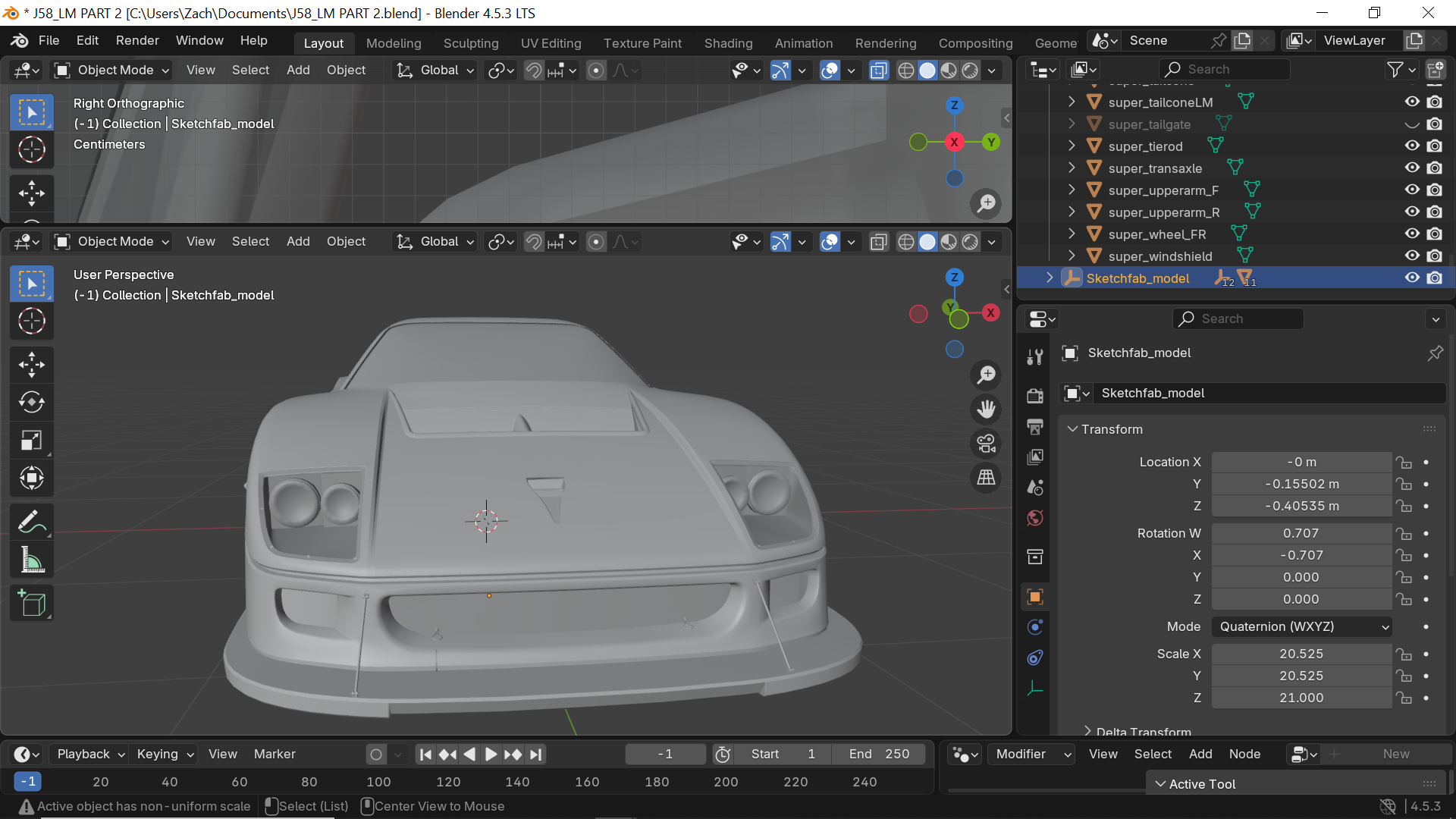Select the Measure tool

click(x=31, y=560)
